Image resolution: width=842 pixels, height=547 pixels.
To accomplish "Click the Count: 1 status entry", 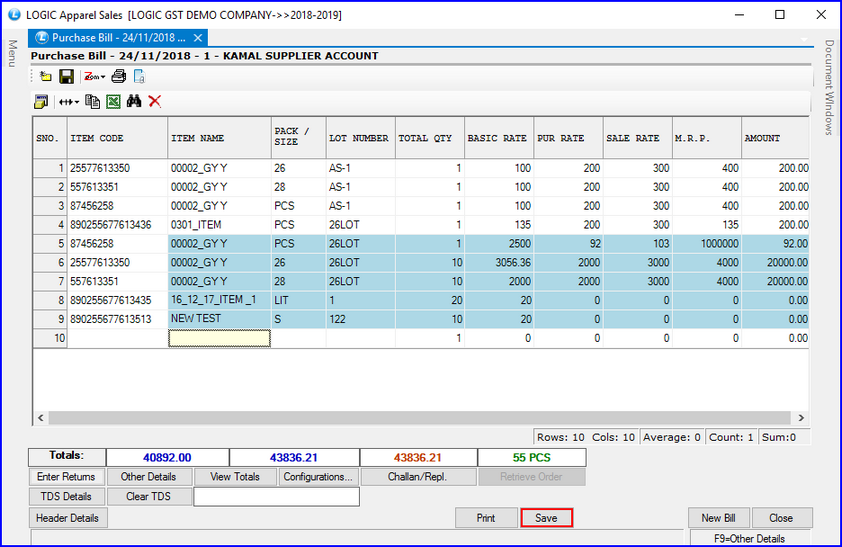I will (x=731, y=437).
